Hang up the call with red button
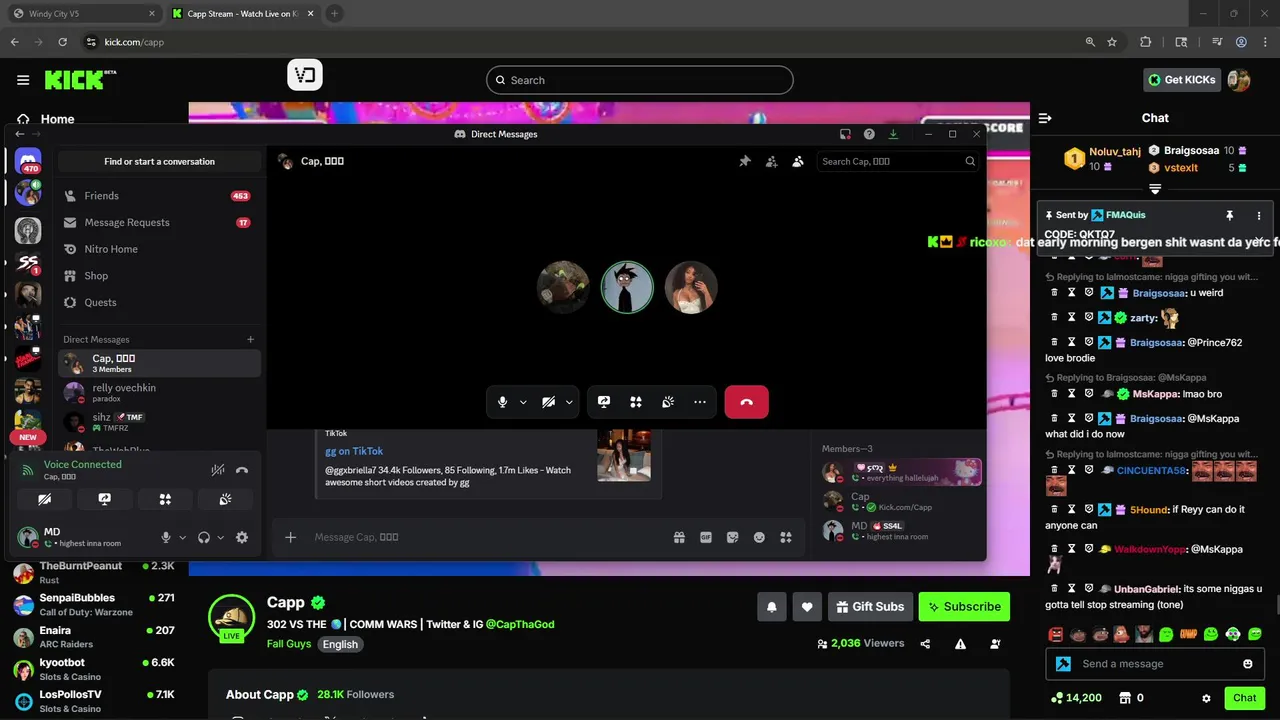Viewport: 1280px width, 720px height. tap(746, 402)
